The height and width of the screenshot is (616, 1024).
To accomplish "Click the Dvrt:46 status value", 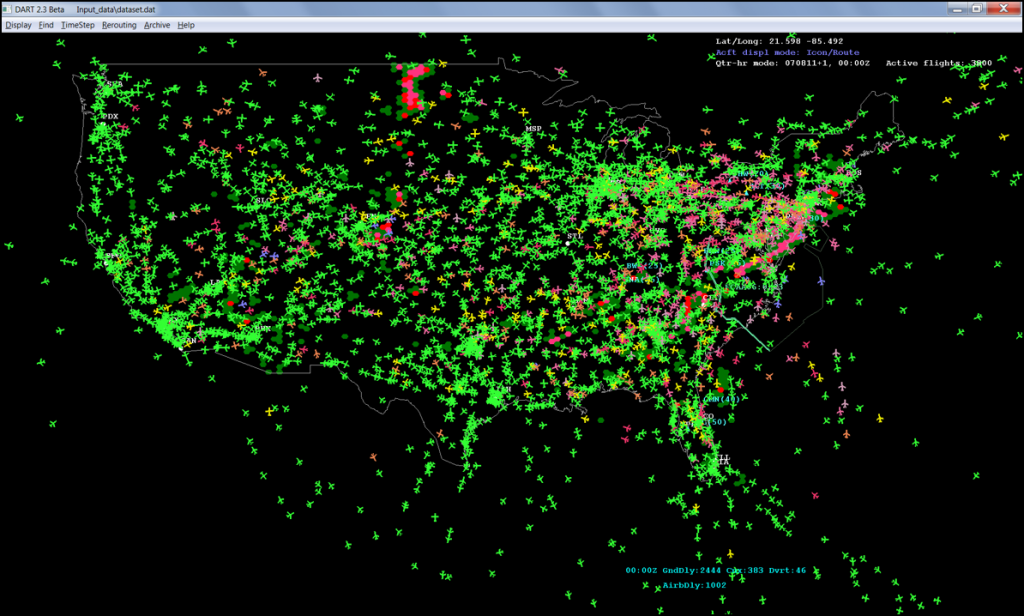I will [x=787, y=570].
